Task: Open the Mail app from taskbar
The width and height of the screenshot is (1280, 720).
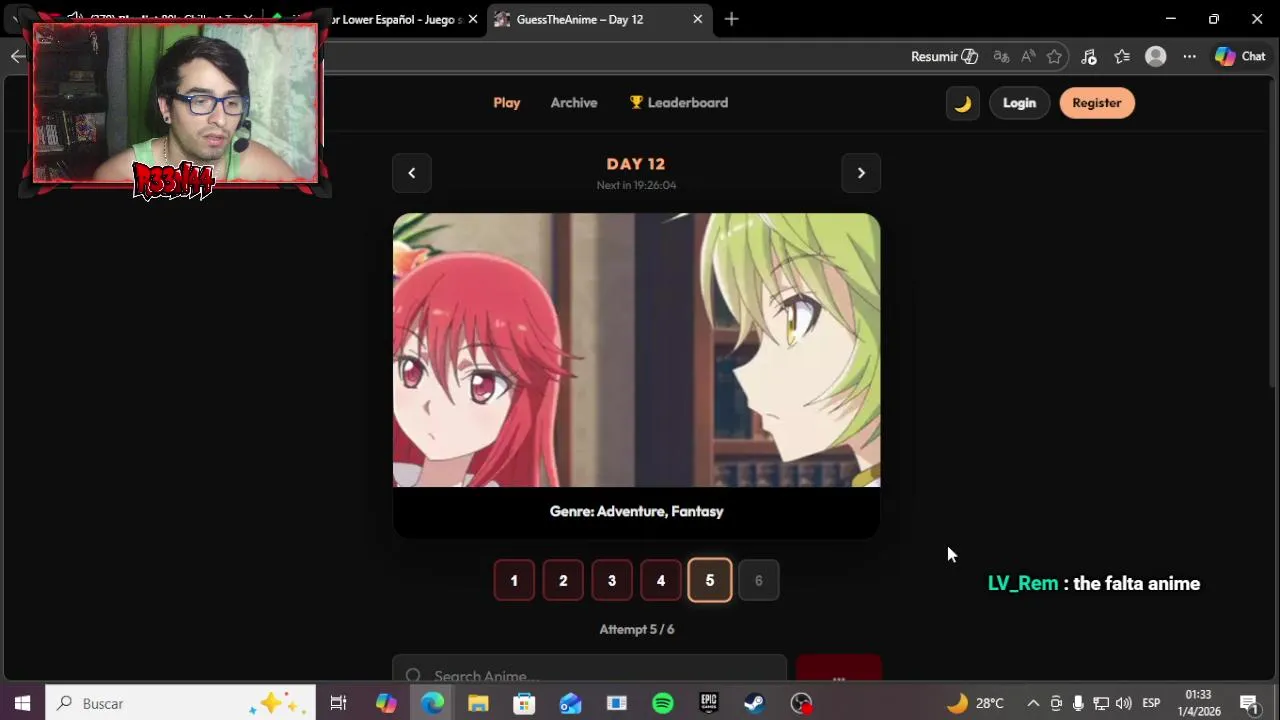Action: click(570, 703)
